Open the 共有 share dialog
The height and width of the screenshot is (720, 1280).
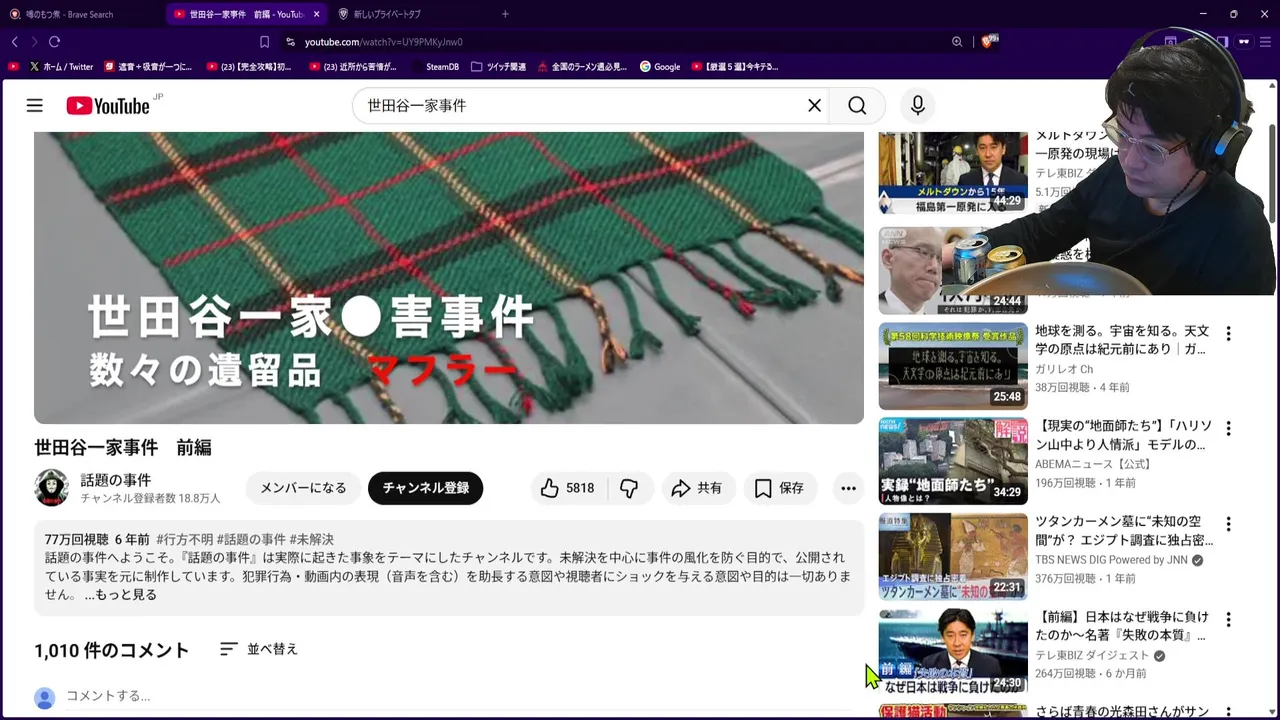click(697, 488)
